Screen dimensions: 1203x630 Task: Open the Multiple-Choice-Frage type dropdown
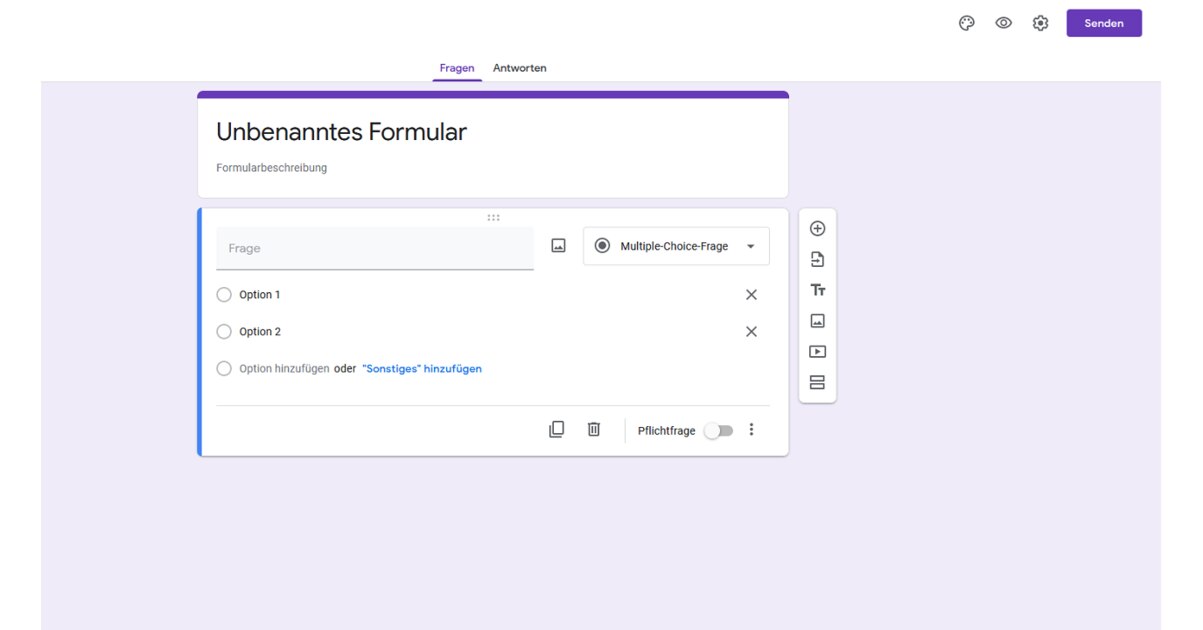point(676,246)
